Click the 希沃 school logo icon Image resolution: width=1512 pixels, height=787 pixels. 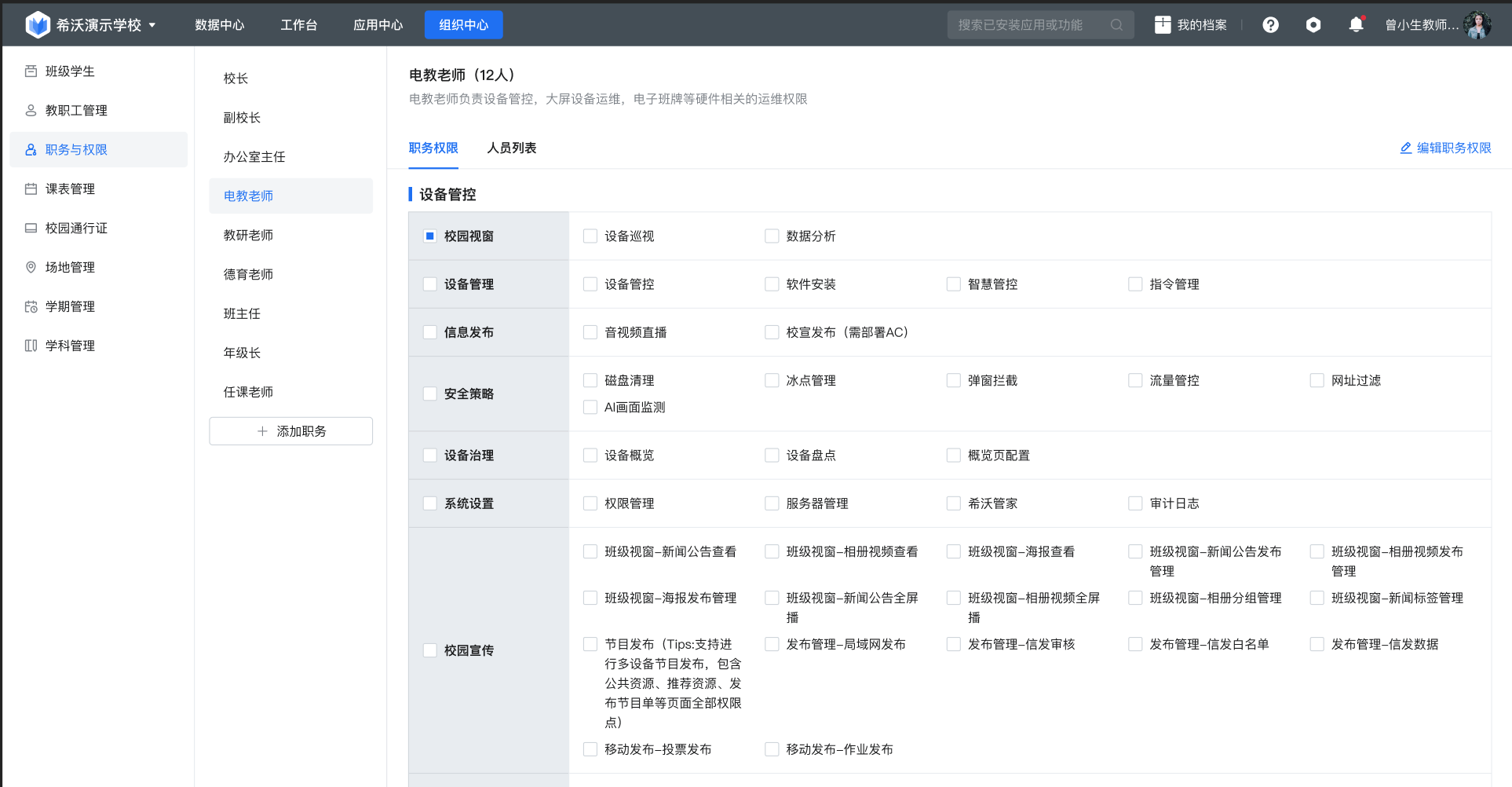coord(37,25)
